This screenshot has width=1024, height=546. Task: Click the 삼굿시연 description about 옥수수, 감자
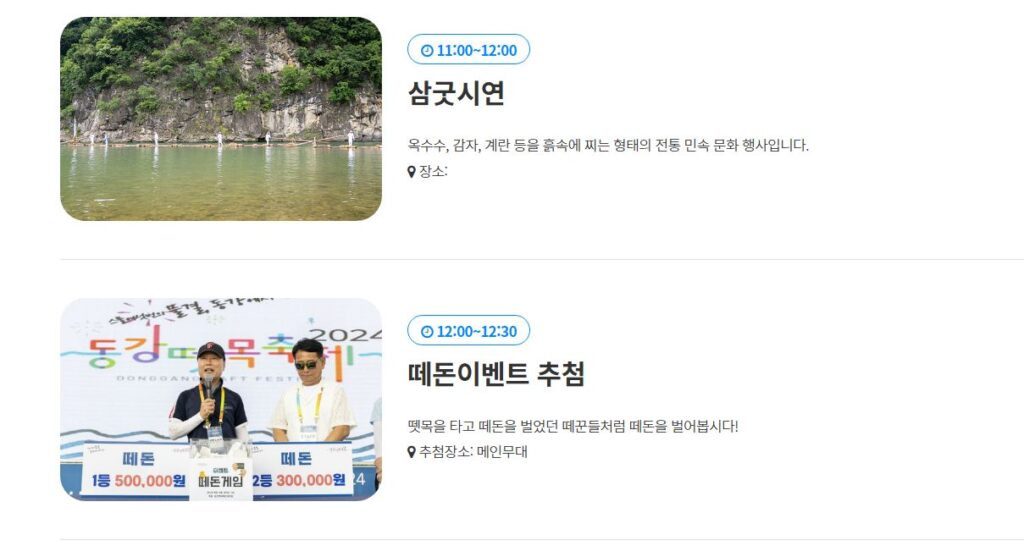tap(608, 145)
